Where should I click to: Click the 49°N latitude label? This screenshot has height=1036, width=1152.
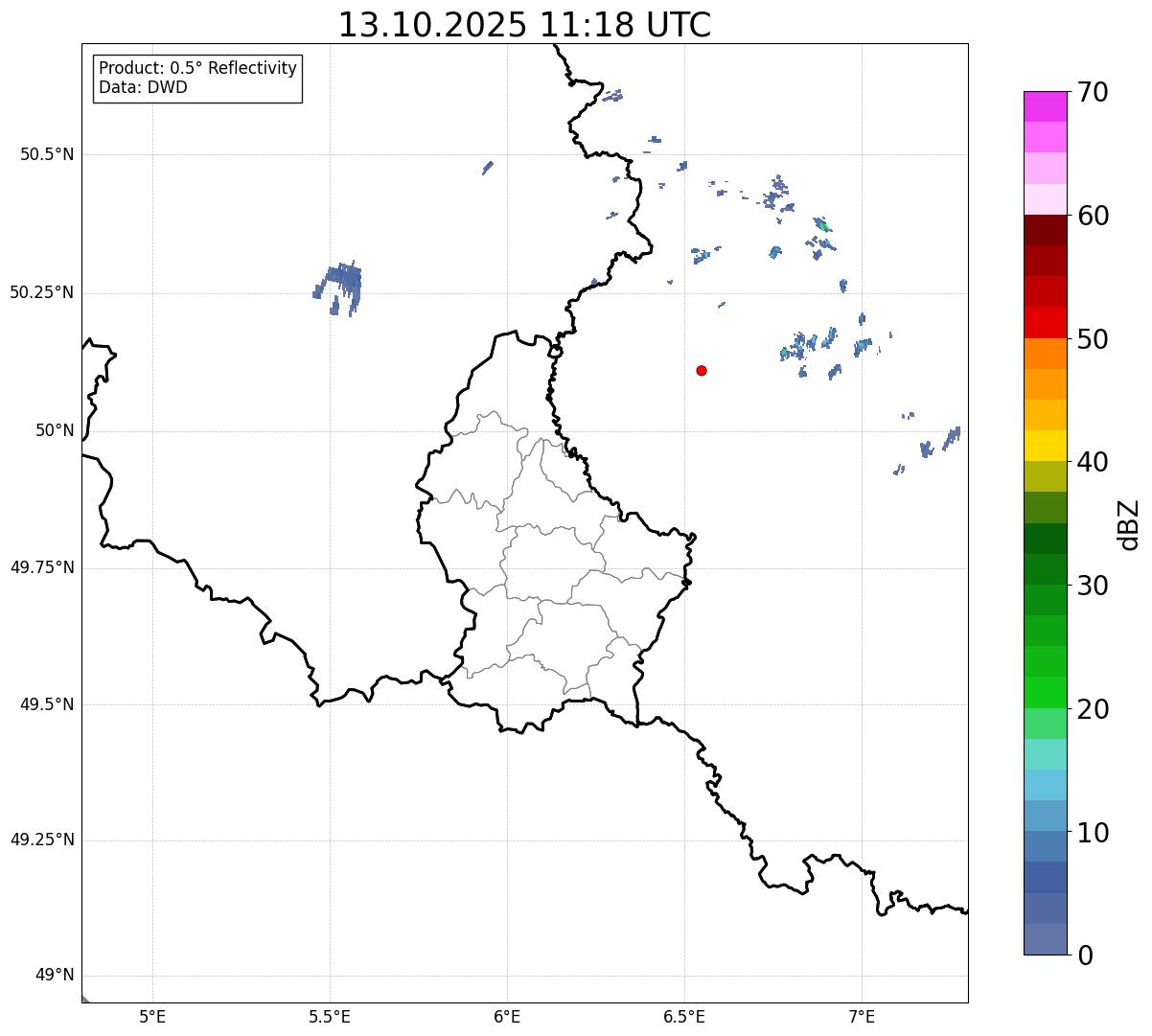click(55, 976)
